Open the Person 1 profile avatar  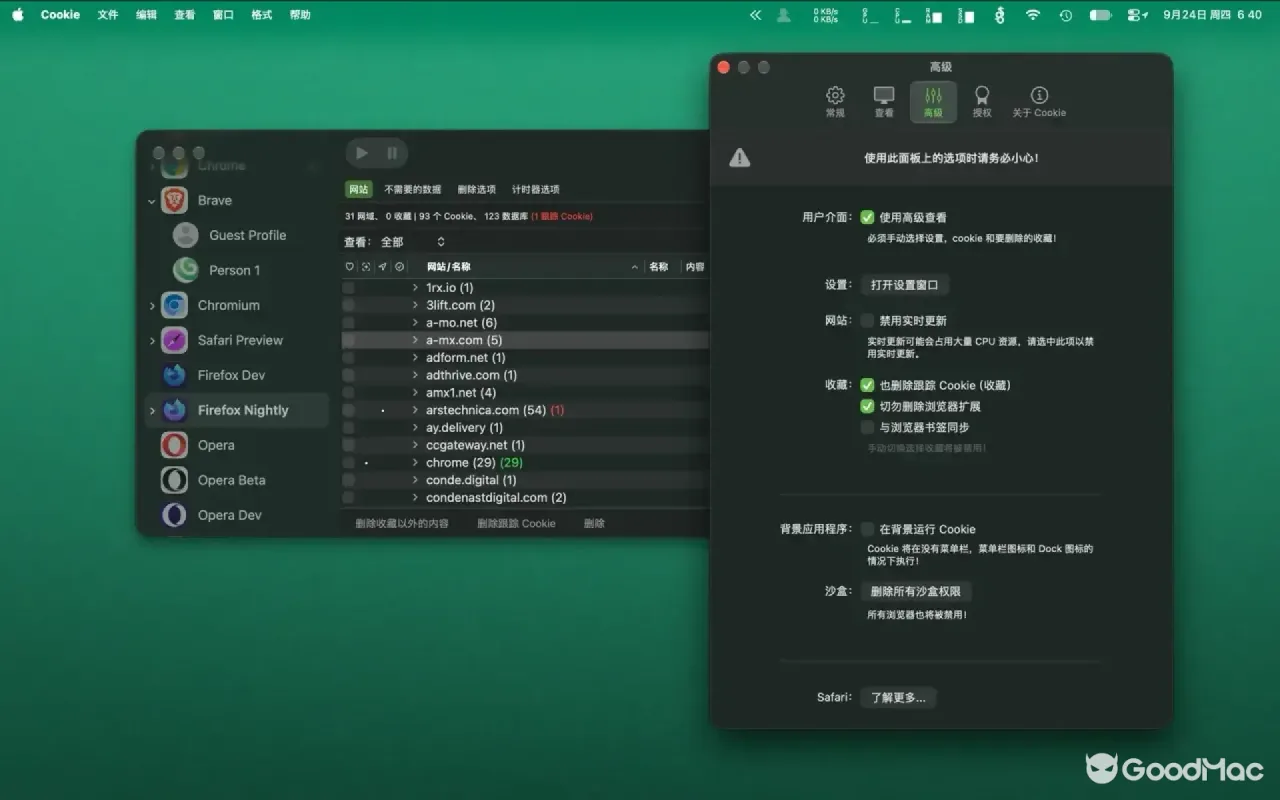[185, 270]
